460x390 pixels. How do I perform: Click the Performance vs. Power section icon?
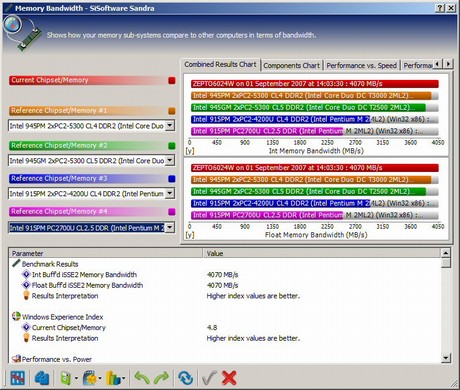click(16, 359)
